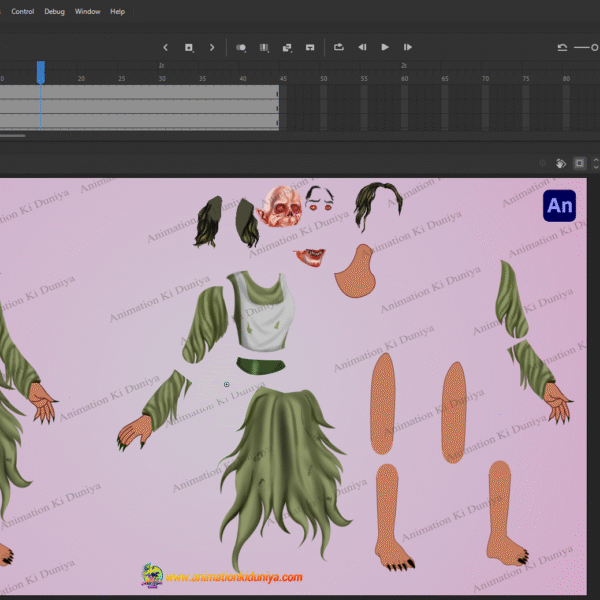Step forward one frame
The width and height of the screenshot is (600, 600).
click(408, 47)
